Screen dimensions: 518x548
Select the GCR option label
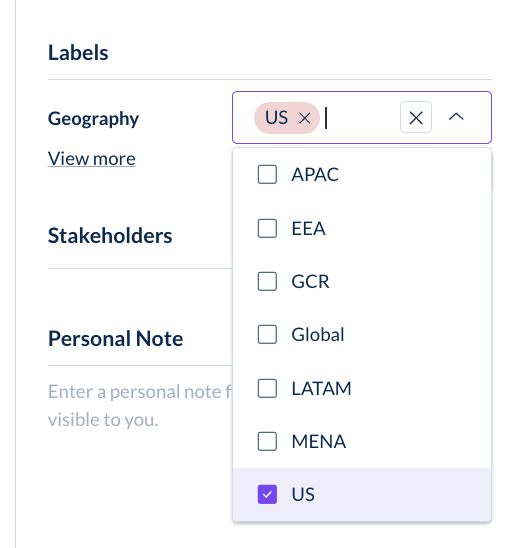[310, 281]
